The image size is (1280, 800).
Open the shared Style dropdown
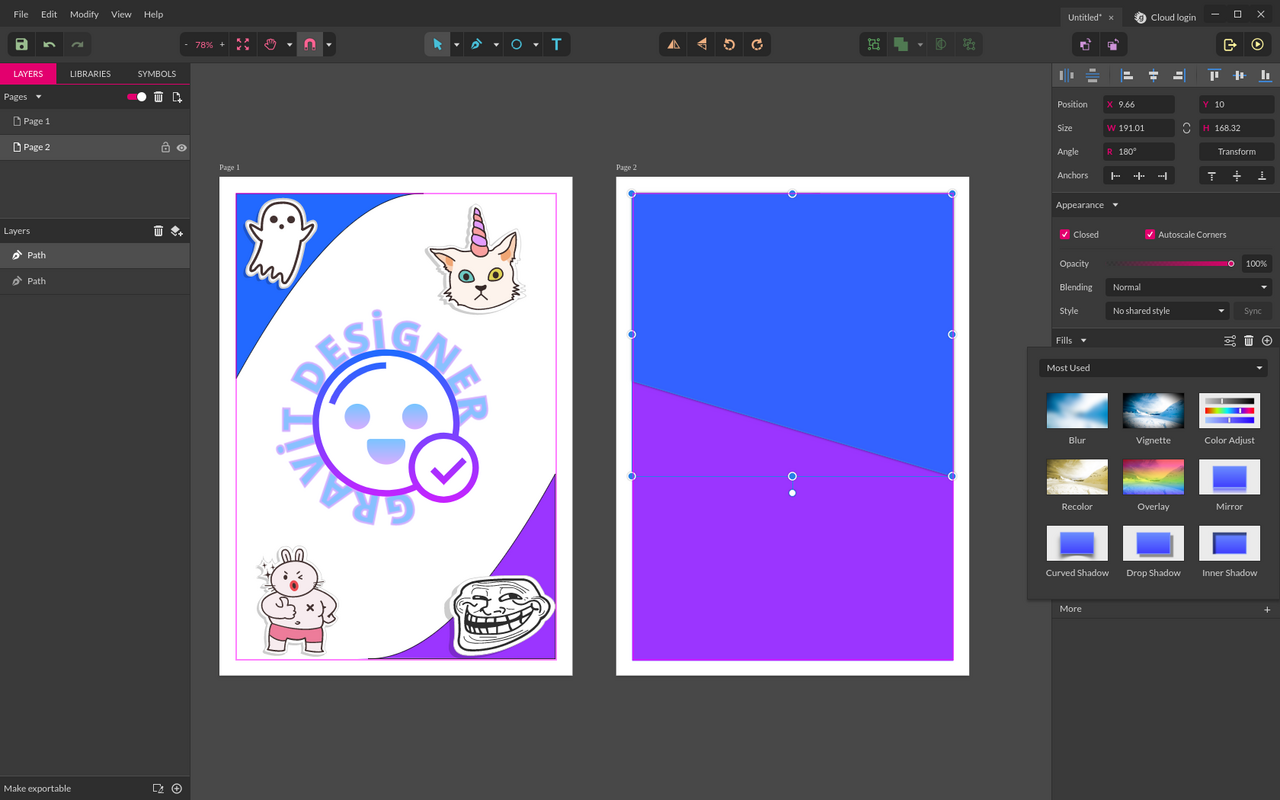1167,311
